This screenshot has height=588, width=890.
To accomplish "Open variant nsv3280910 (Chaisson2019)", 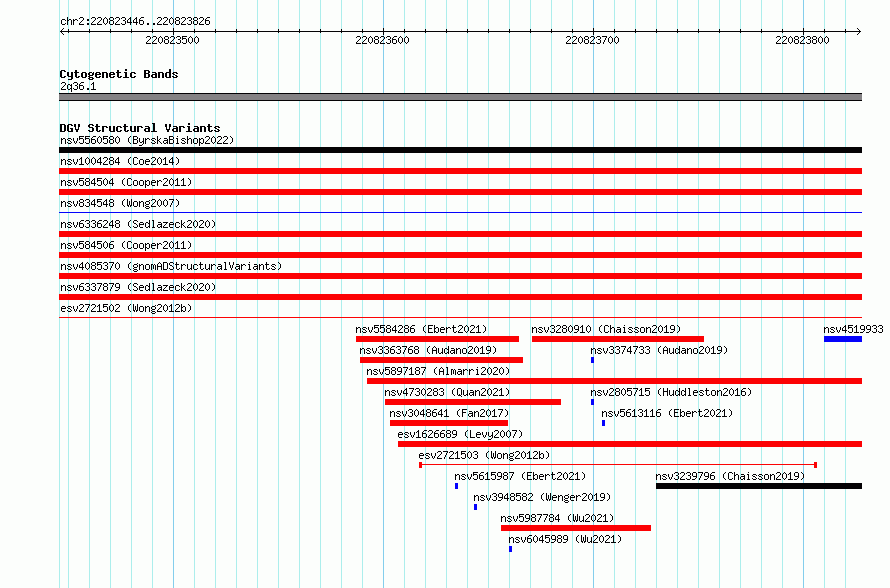I will 606,329.
